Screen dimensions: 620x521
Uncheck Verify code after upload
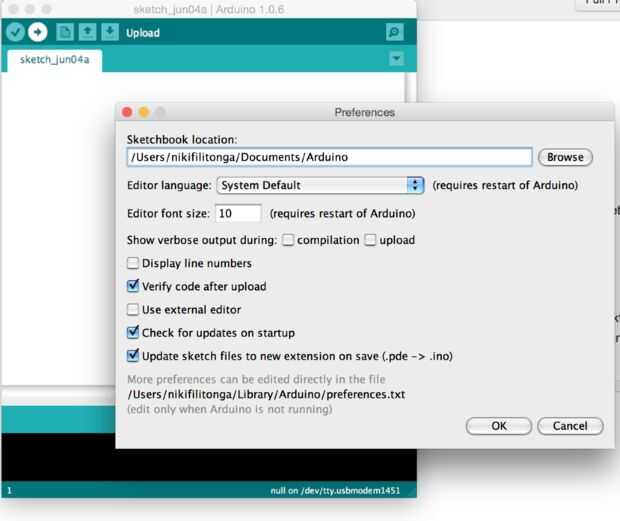[133, 286]
